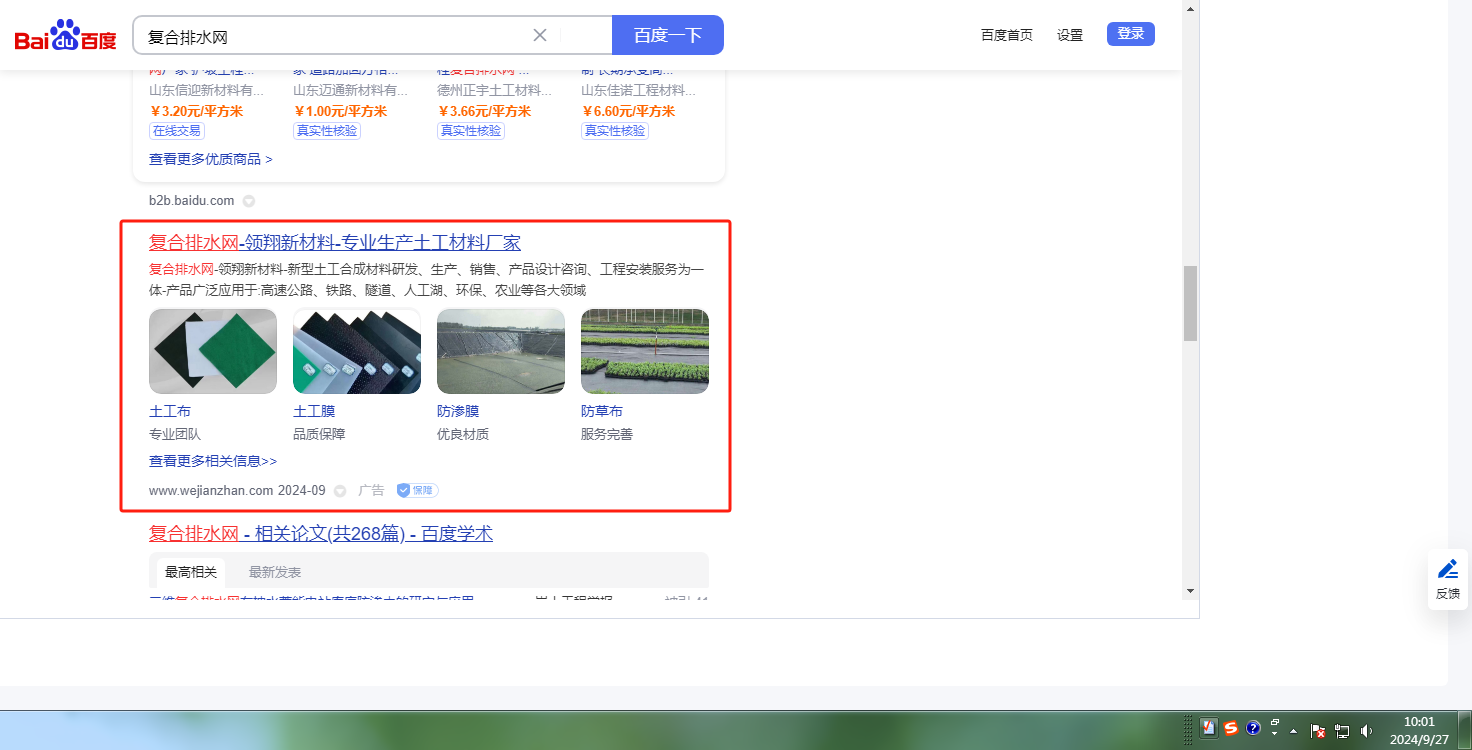This screenshot has height=750, width=1472.
Task: Switch to the 最高相关 tab
Action: (x=191, y=572)
